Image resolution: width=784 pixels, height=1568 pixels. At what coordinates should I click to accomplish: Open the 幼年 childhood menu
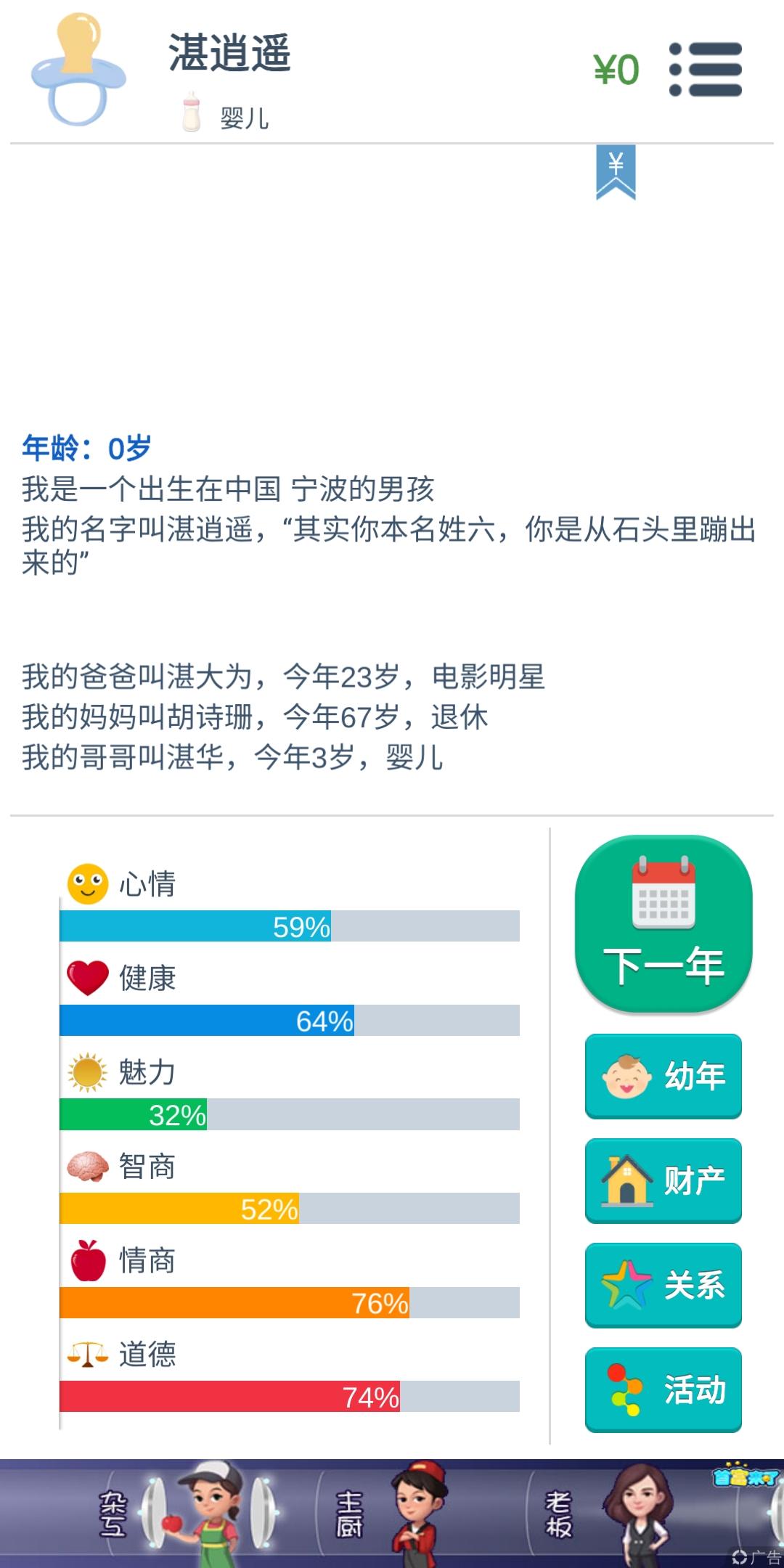pyautogui.click(x=663, y=1076)
